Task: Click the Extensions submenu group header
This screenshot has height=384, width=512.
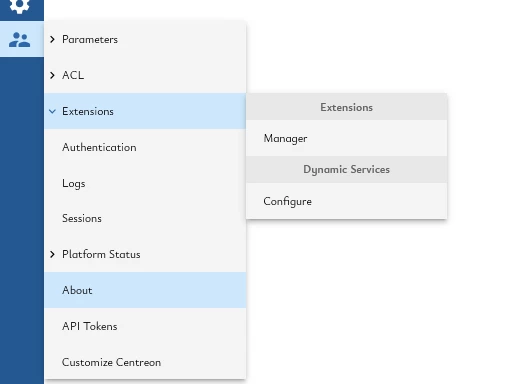Action: [x=347, y=107]
